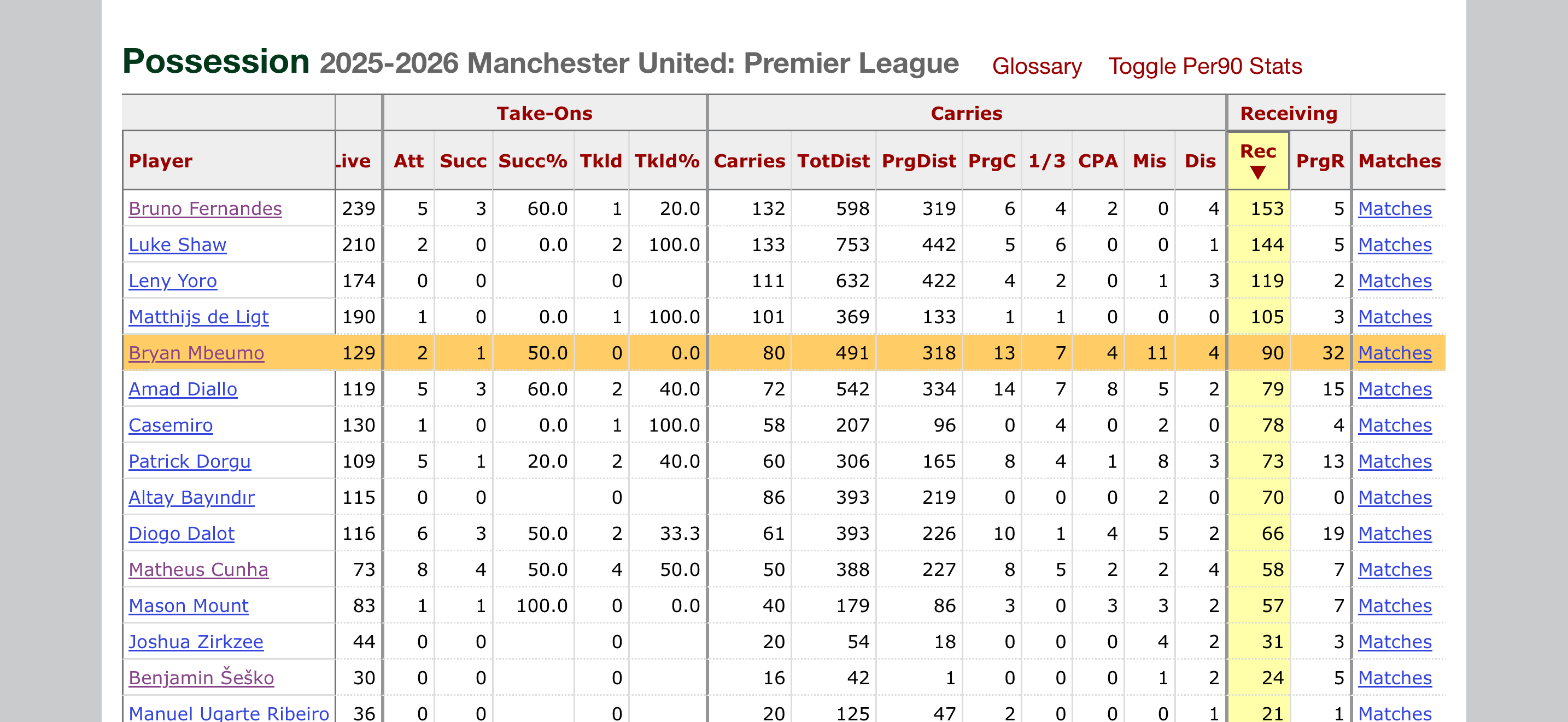This screenshot has width=1568, height=722.
Task: Sort by TotDist column header
Action: coord(833,161)
